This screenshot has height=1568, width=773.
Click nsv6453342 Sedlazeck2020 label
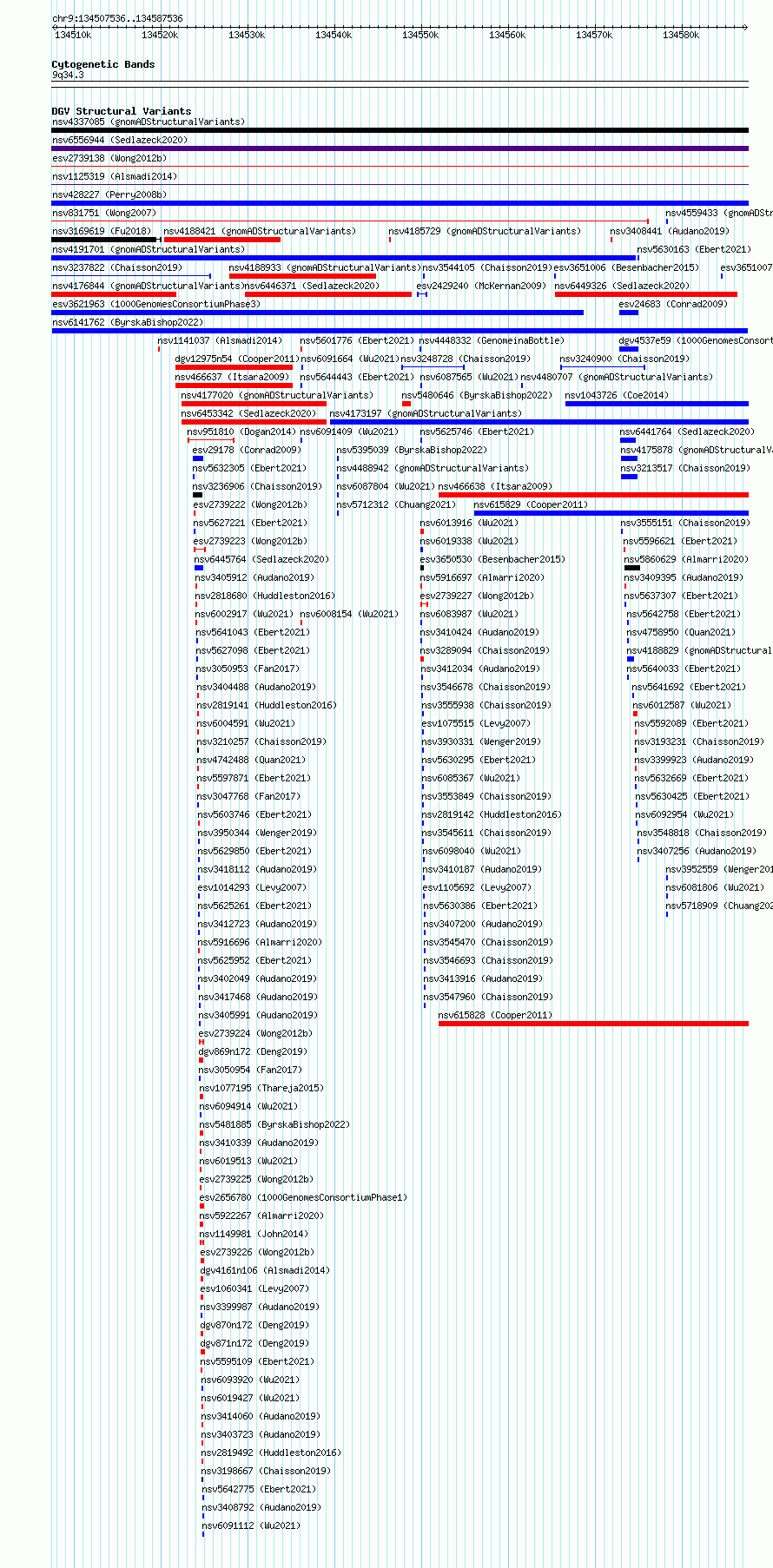249,413
